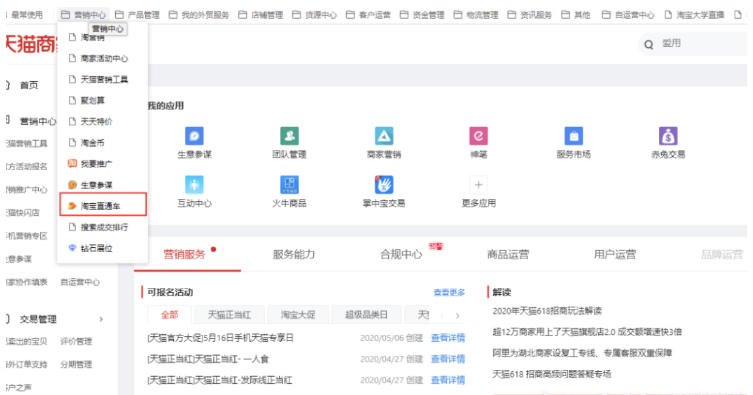The image size is (753, 395).
Task: Open the 最常使用 bookmark
Action: tap(26, 15)
